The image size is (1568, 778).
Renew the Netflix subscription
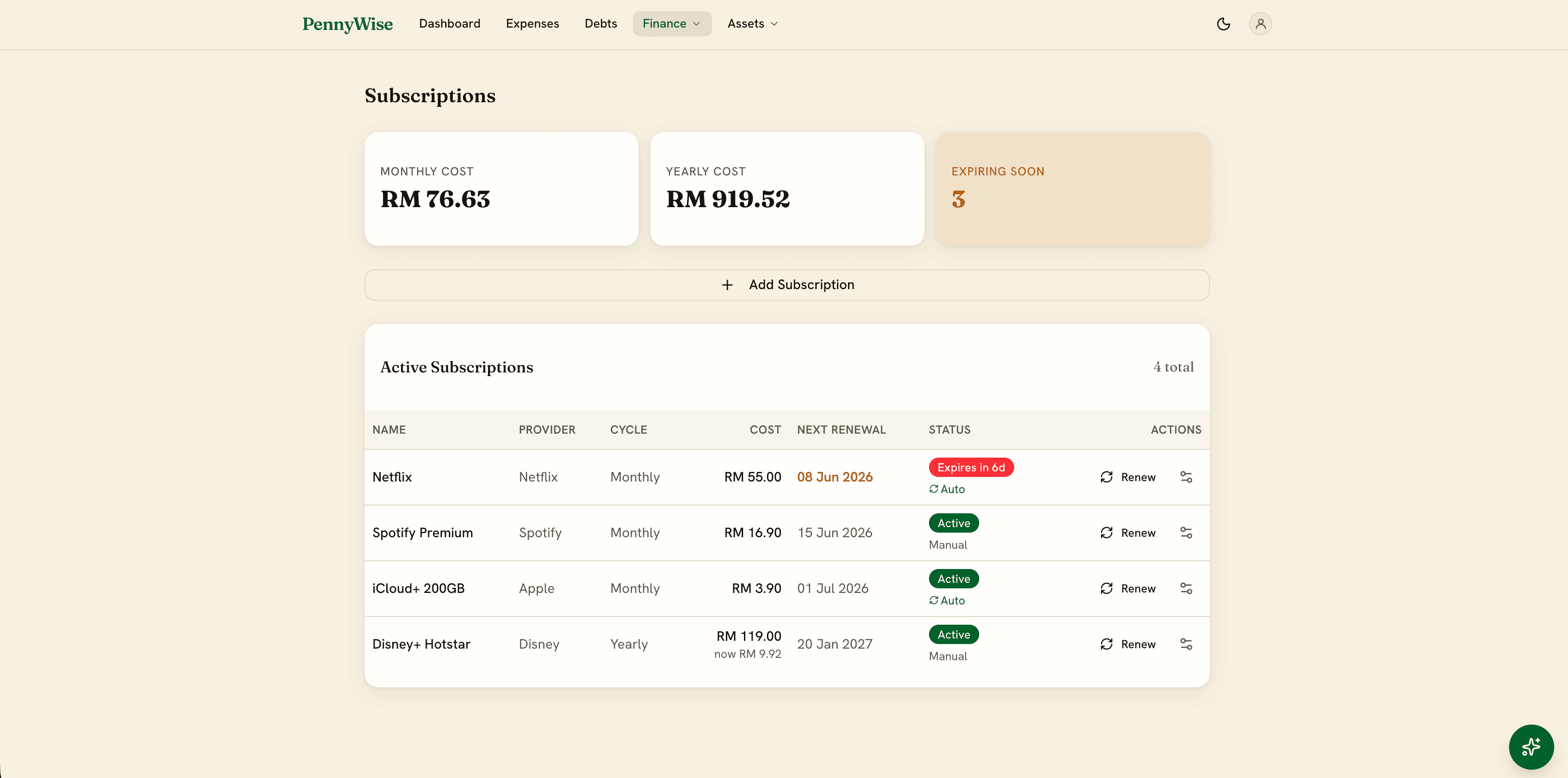coord(1128,476)
